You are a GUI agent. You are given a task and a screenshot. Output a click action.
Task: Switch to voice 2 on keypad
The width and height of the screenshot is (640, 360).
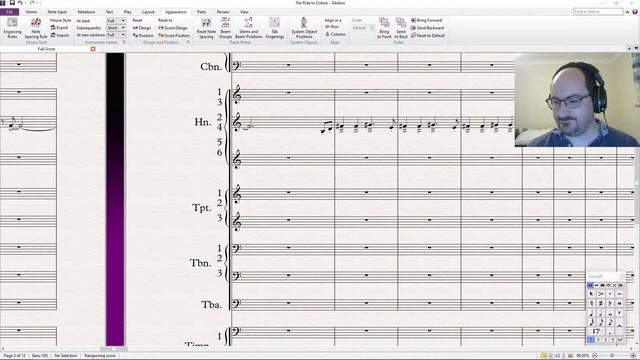(x=598, y=340)
